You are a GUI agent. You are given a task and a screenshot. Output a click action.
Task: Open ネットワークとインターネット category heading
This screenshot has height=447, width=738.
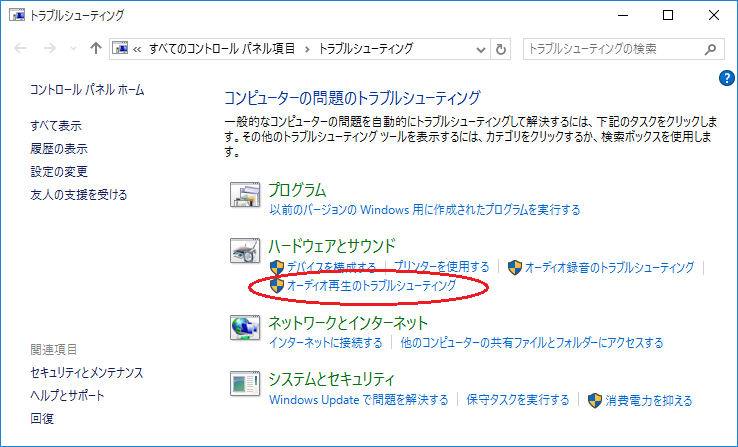coord(348,323)
